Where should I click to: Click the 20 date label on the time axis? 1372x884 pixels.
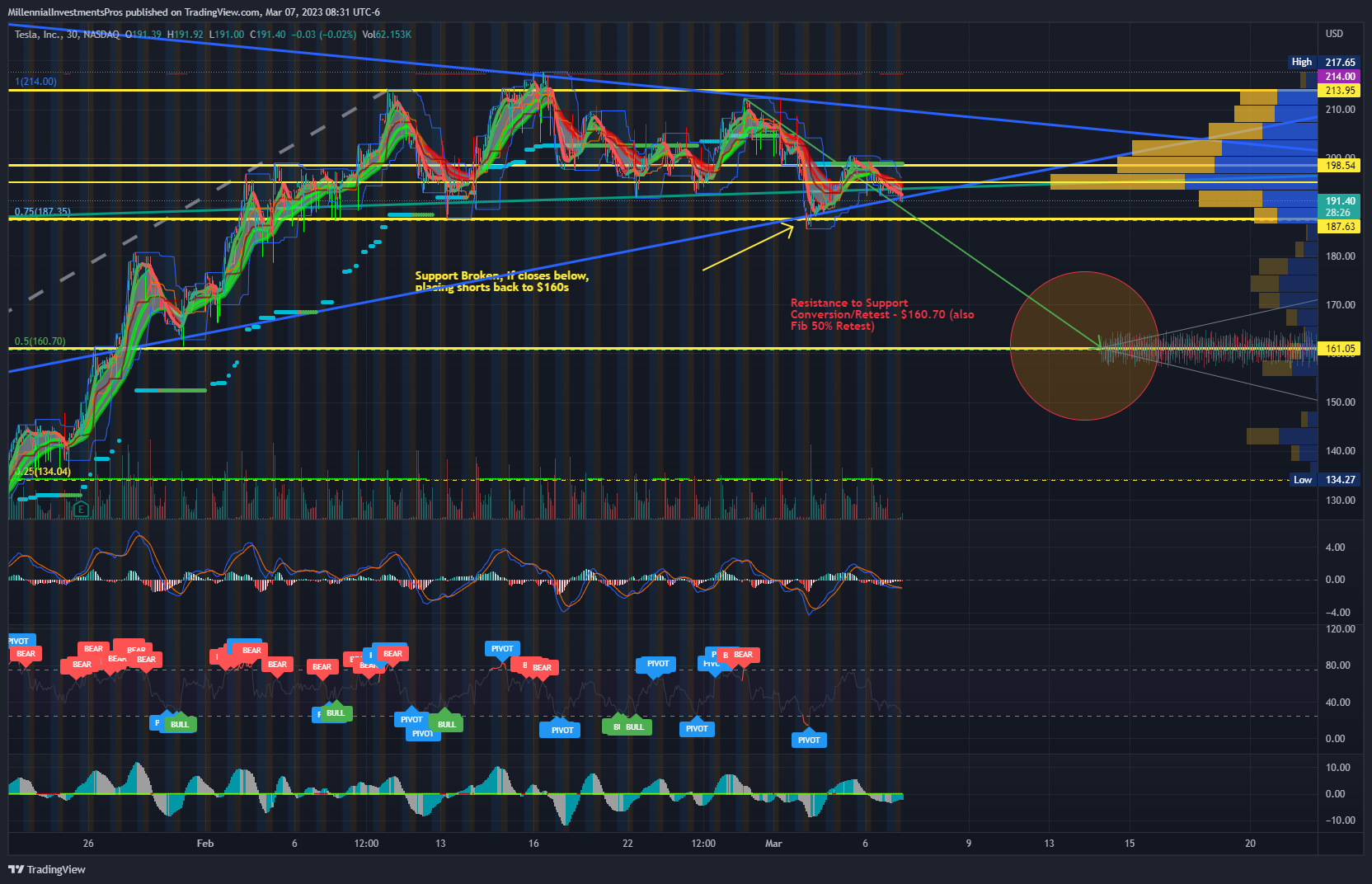tap(1250, 843)
